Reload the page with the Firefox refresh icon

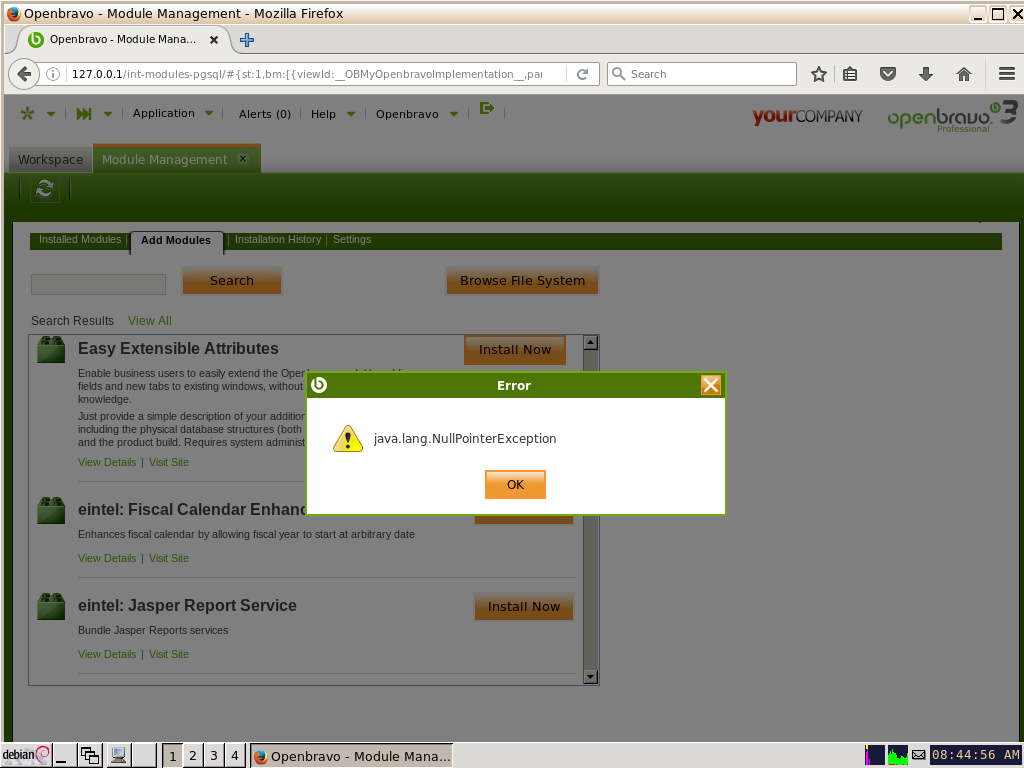pyautogui.click(x=583, y=74)
